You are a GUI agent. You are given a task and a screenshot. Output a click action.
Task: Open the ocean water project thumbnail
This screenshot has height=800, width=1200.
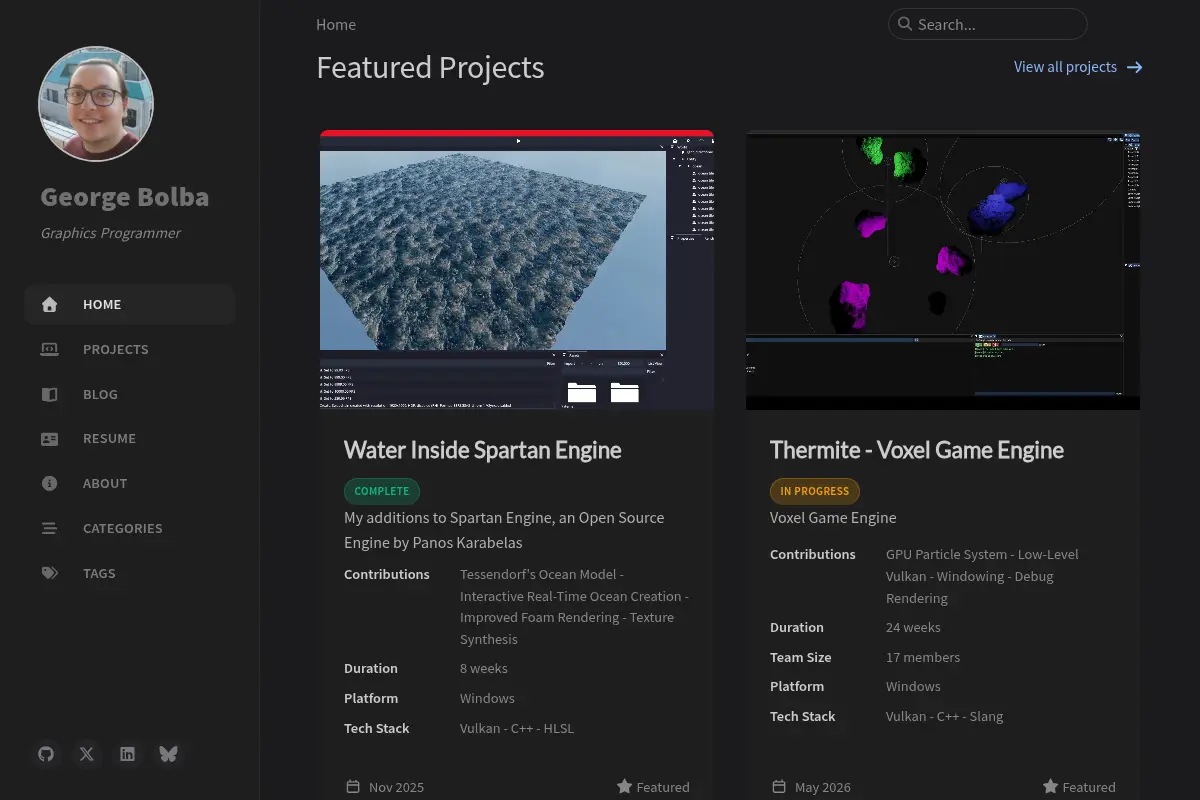[x=517, y=270]
